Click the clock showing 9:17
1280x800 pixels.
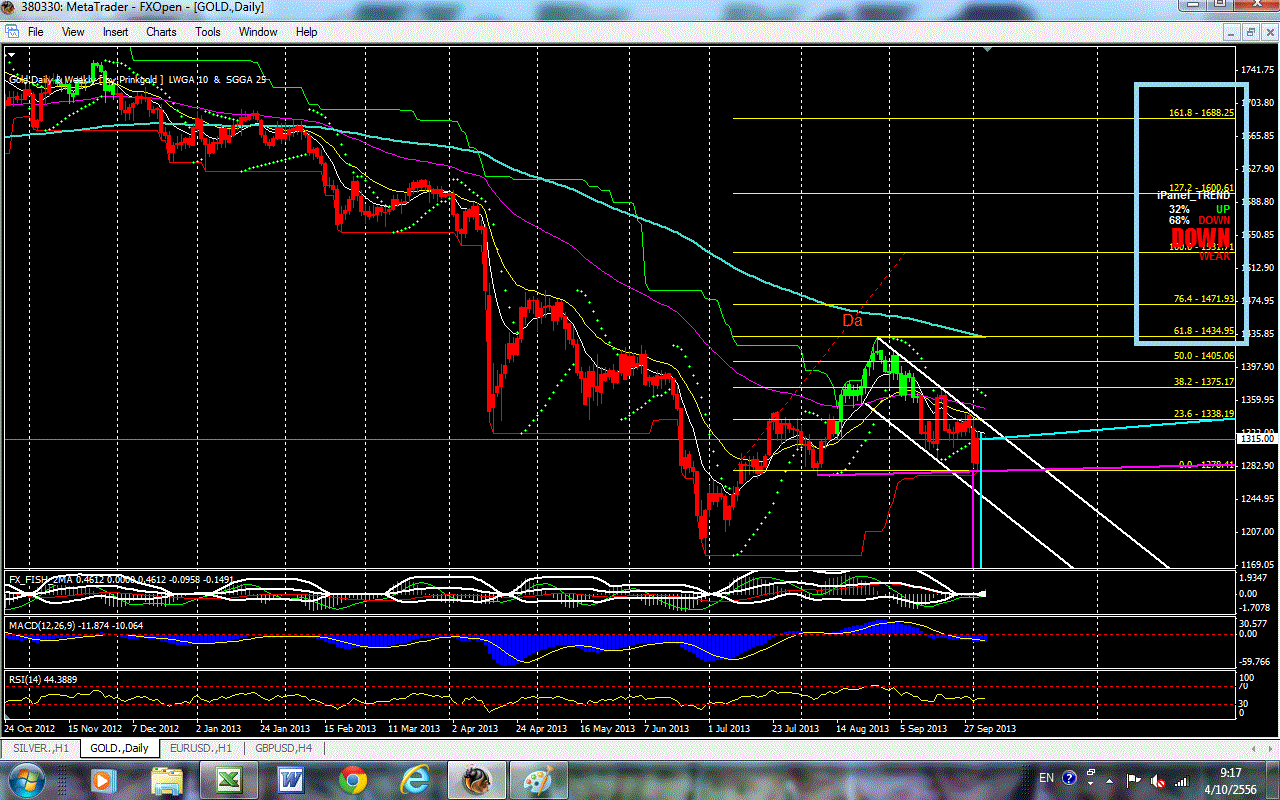click(x=1230, y=779)
